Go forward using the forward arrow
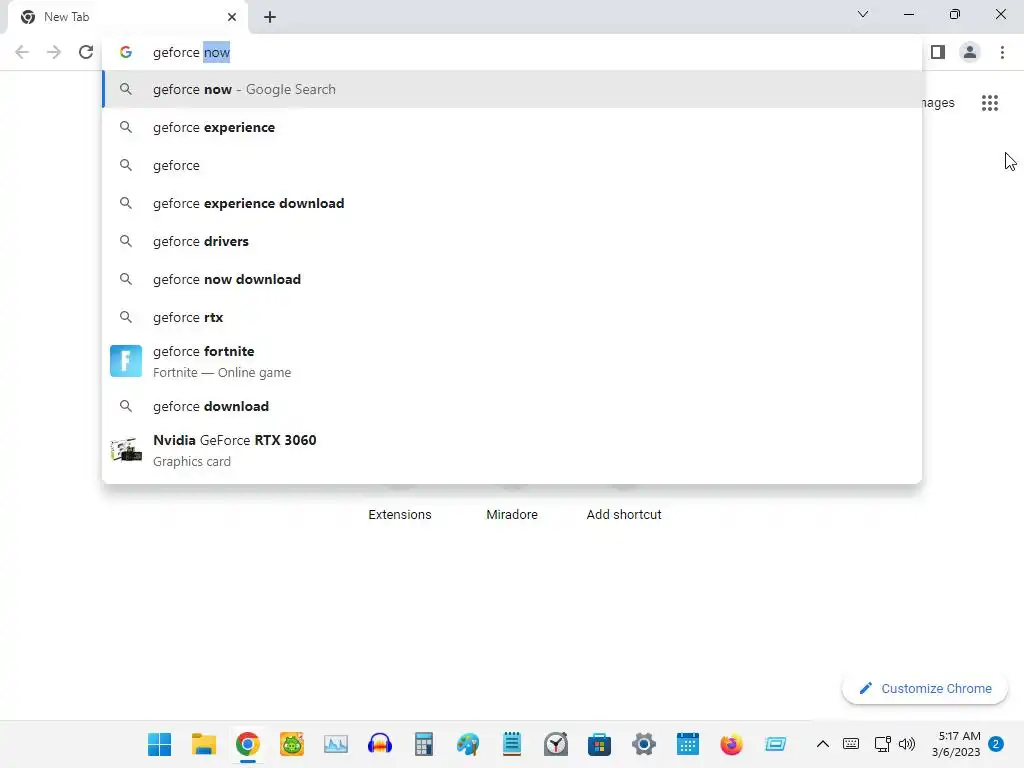 coord(54,52)
